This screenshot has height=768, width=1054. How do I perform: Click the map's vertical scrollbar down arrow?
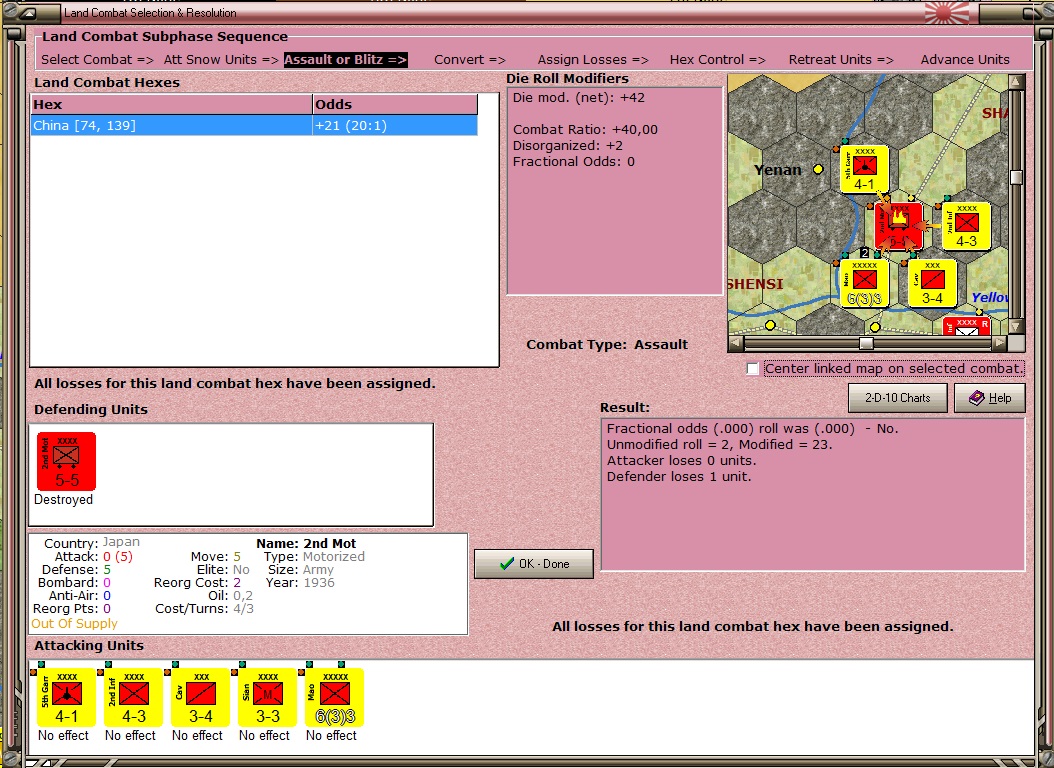click(x=1016, y=327)
